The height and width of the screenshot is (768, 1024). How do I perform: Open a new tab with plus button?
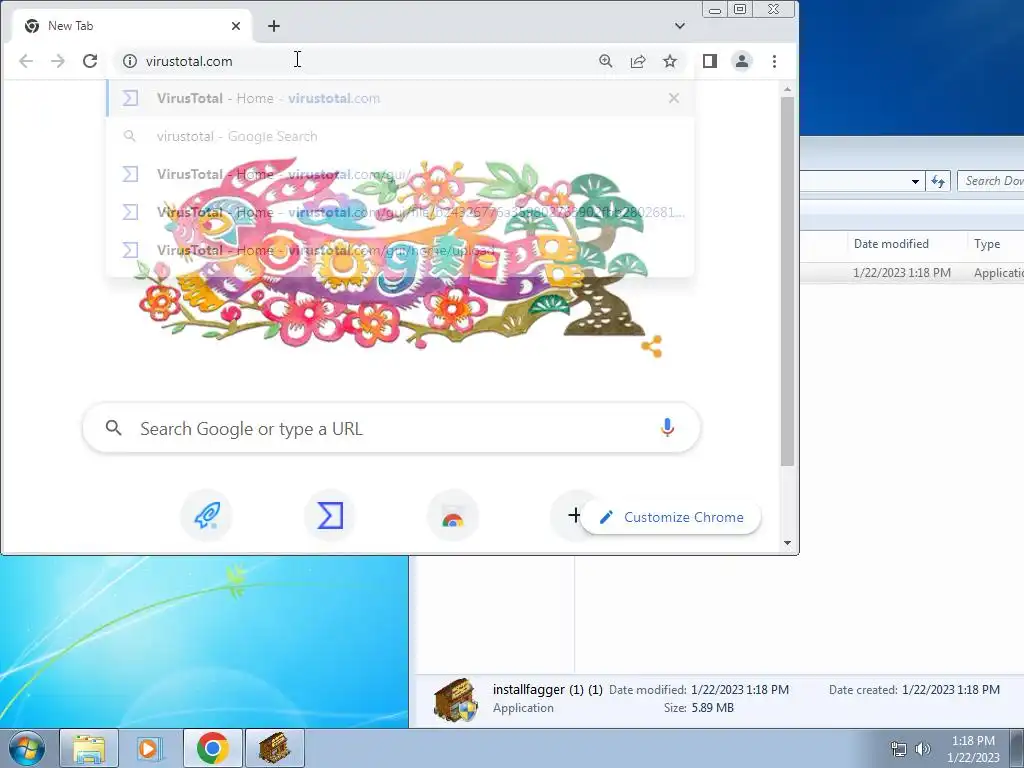tap(274, 26)
